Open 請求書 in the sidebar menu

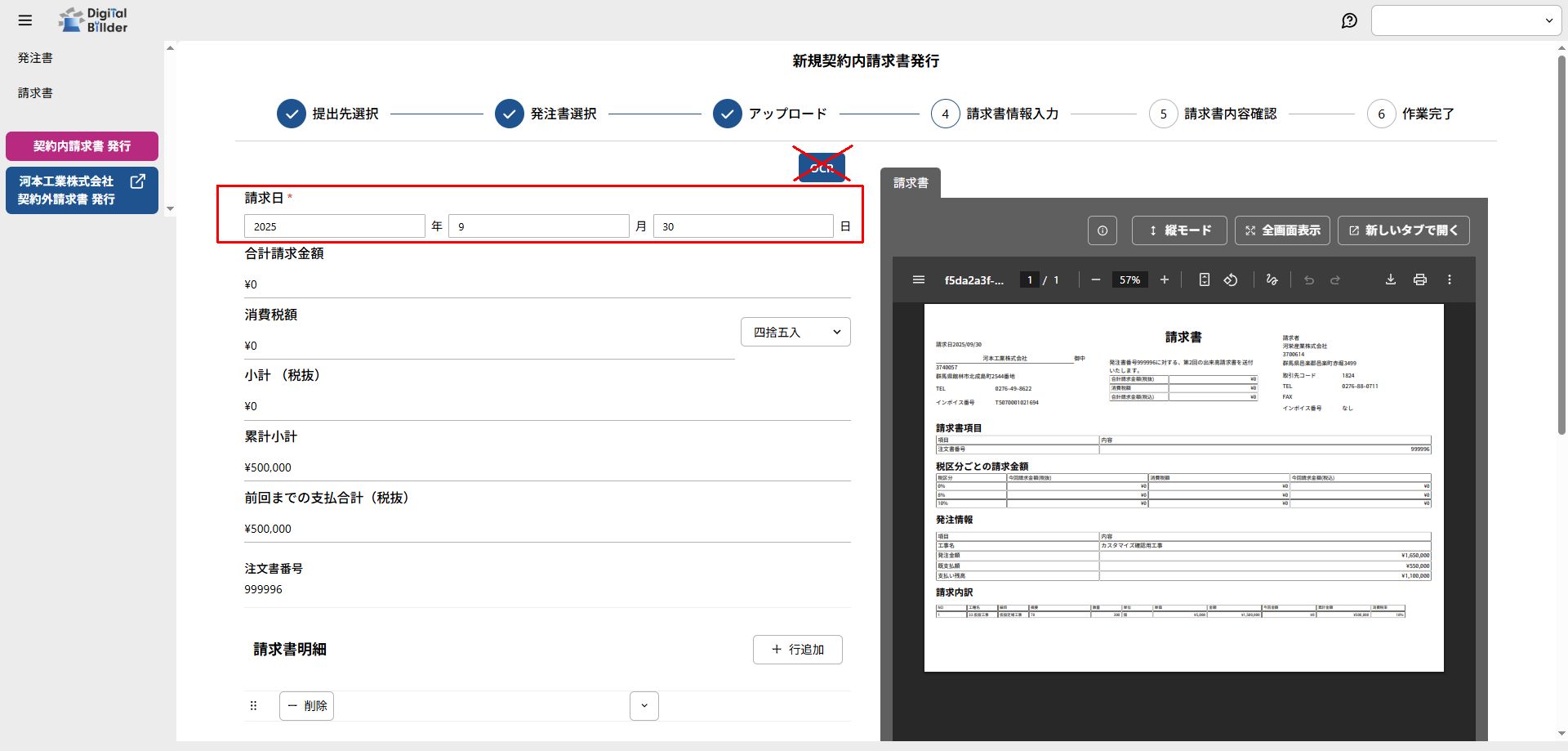(35, 93)
